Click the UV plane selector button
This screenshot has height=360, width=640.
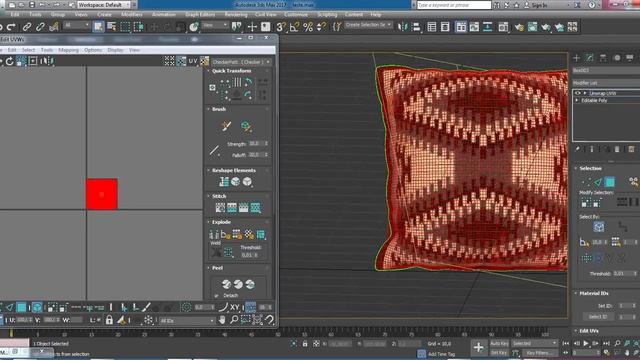click(x=193, y=61)
